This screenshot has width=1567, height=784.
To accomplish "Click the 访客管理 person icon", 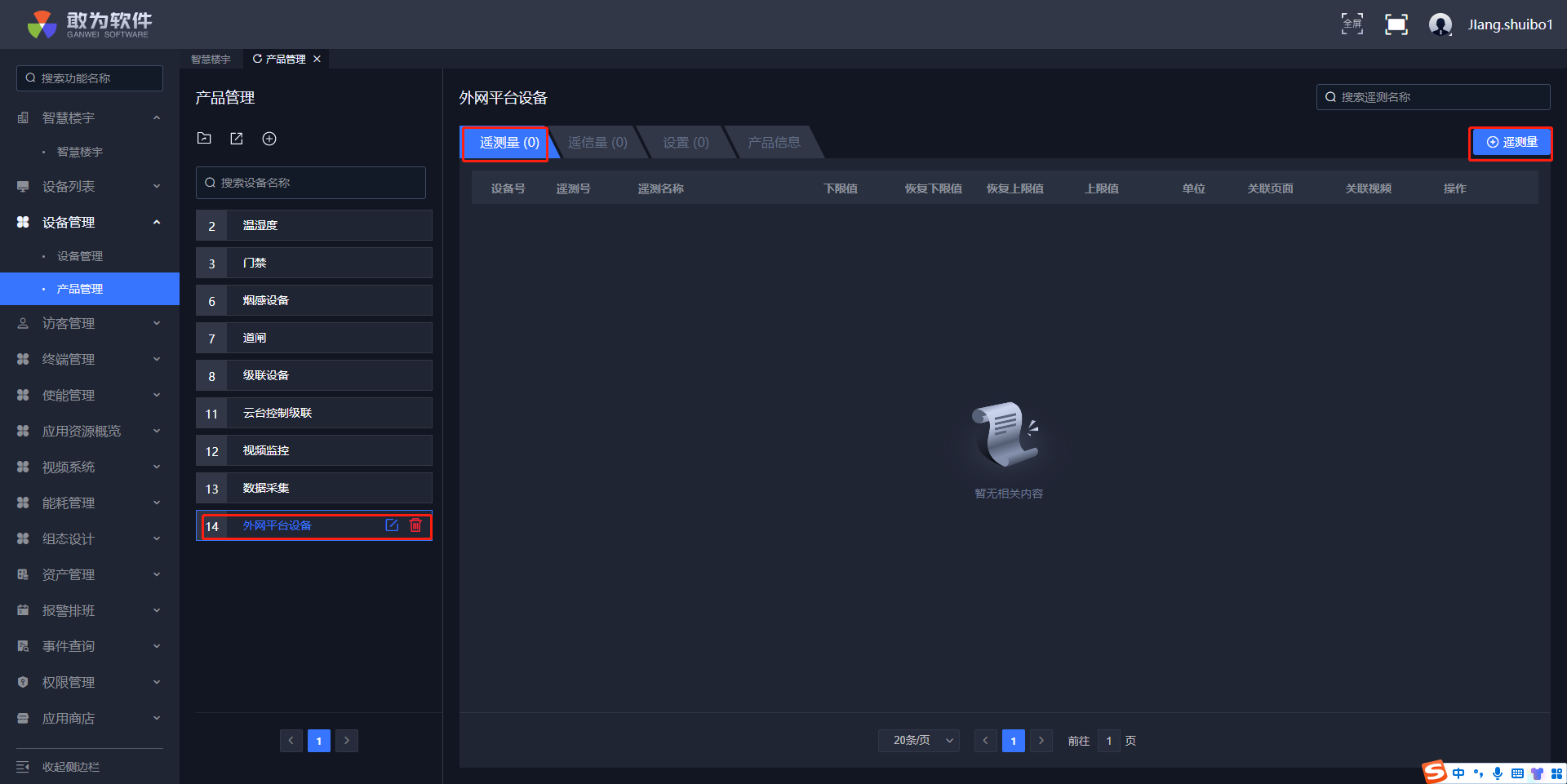I will pos(23,324).
